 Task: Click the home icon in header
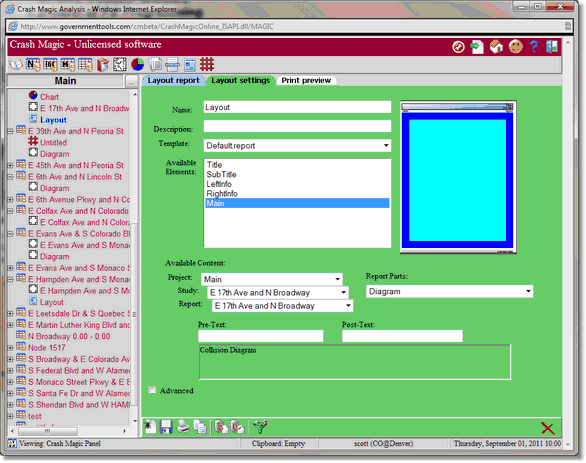(x=496, y=47)
